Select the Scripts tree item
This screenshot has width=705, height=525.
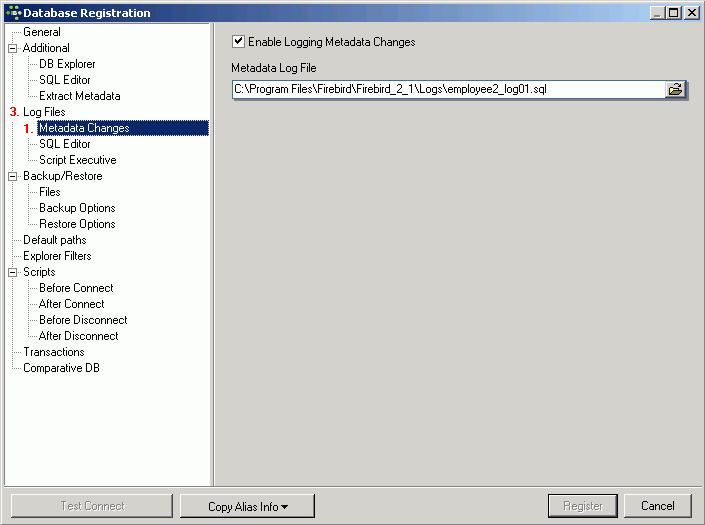pos(39,272)
